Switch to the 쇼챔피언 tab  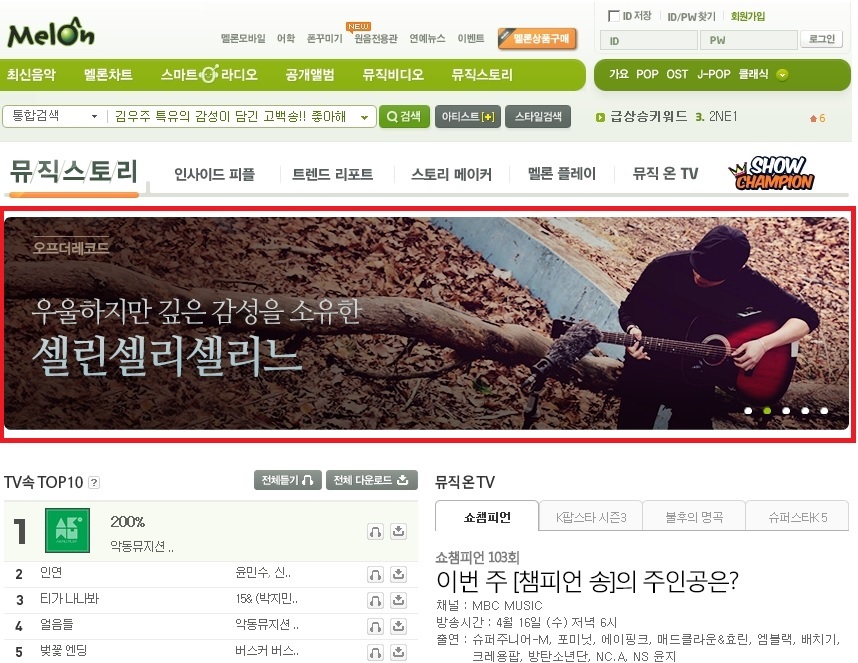click(487, 517)
